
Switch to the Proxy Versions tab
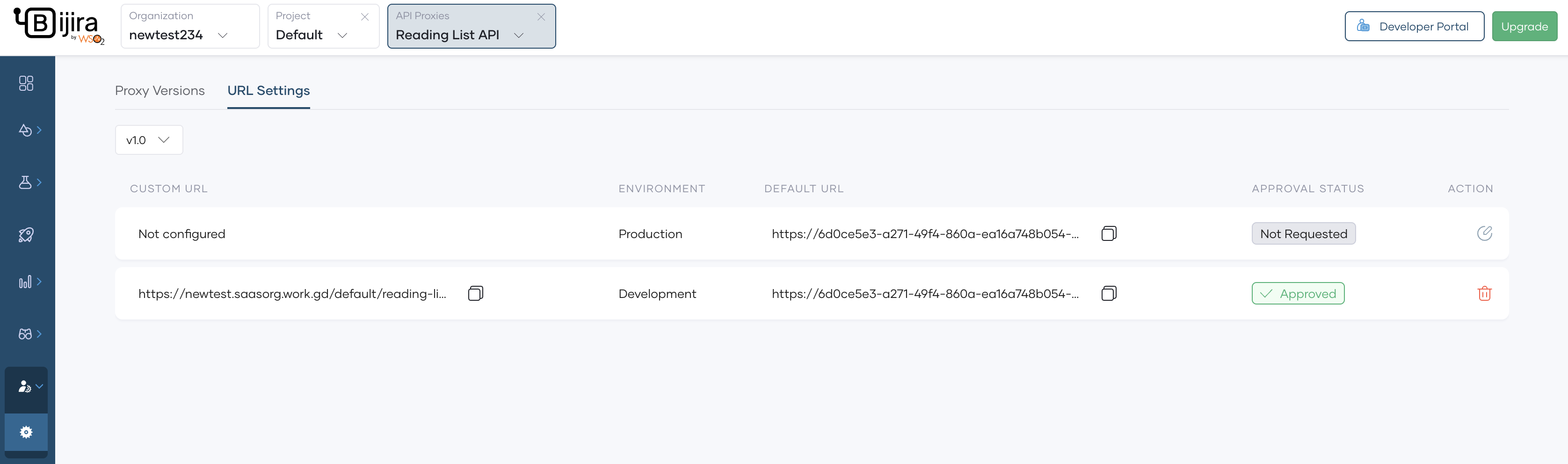point(160,91)
